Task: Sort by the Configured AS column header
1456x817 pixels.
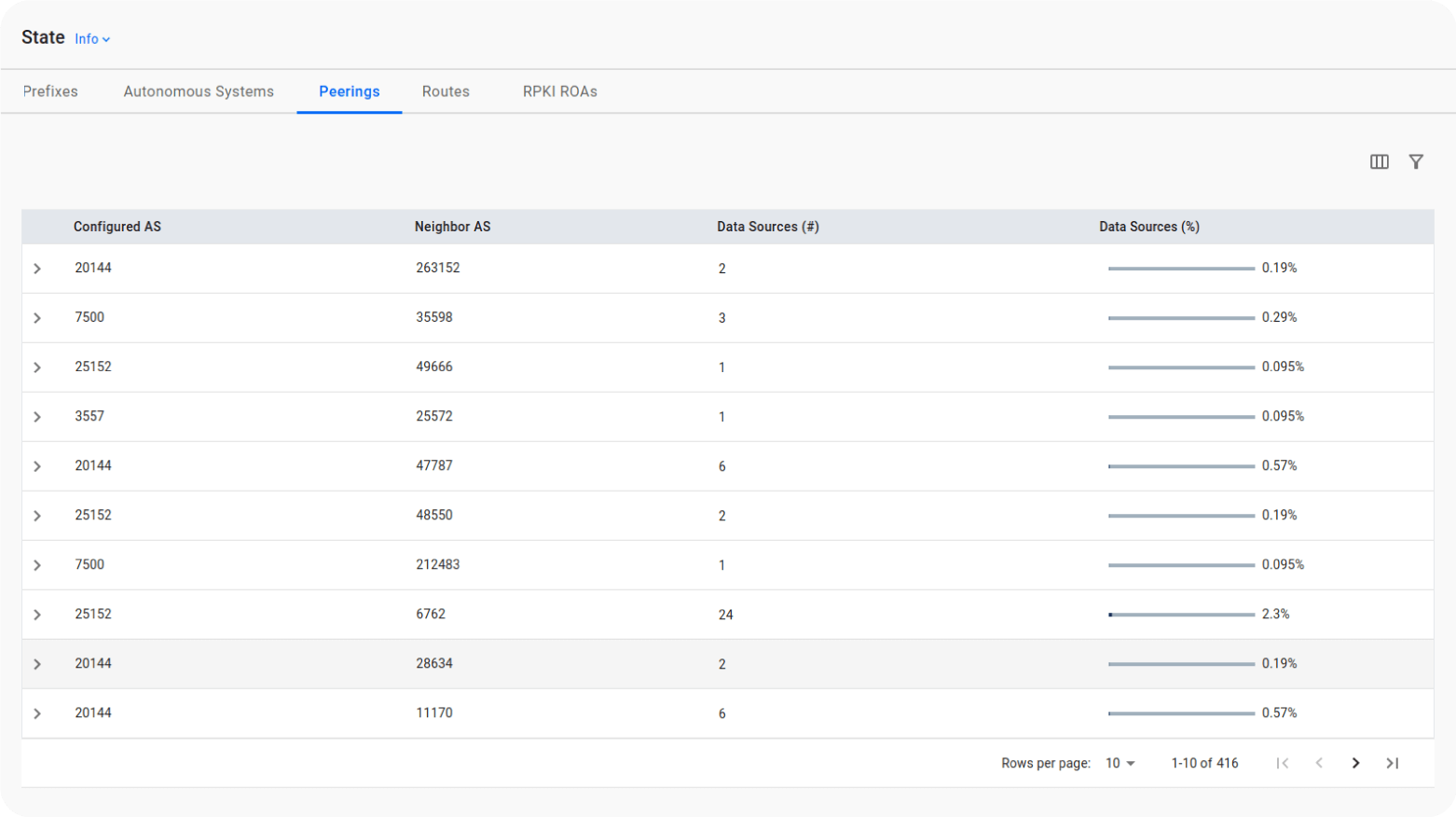Action: point(117,227)
